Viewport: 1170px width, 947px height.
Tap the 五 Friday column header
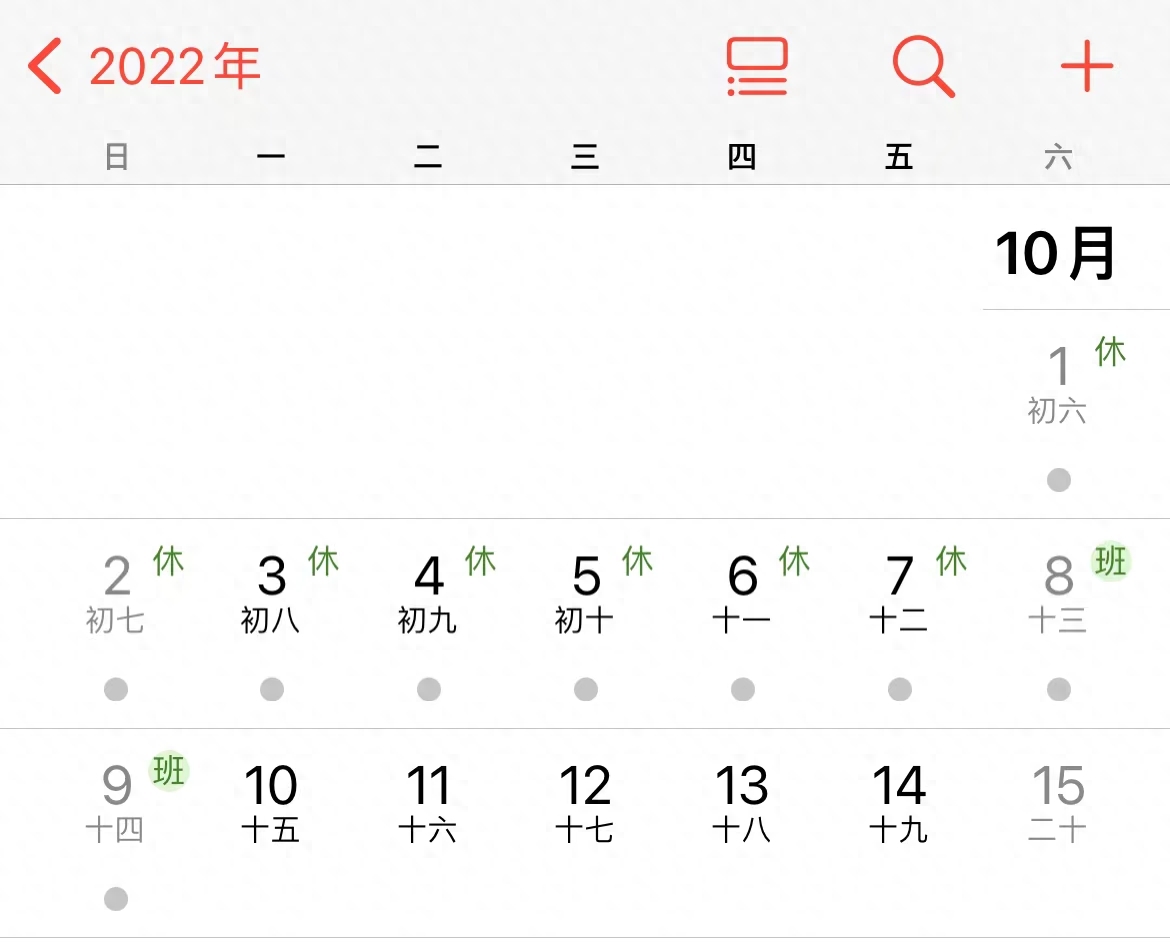tap(899, 157)
